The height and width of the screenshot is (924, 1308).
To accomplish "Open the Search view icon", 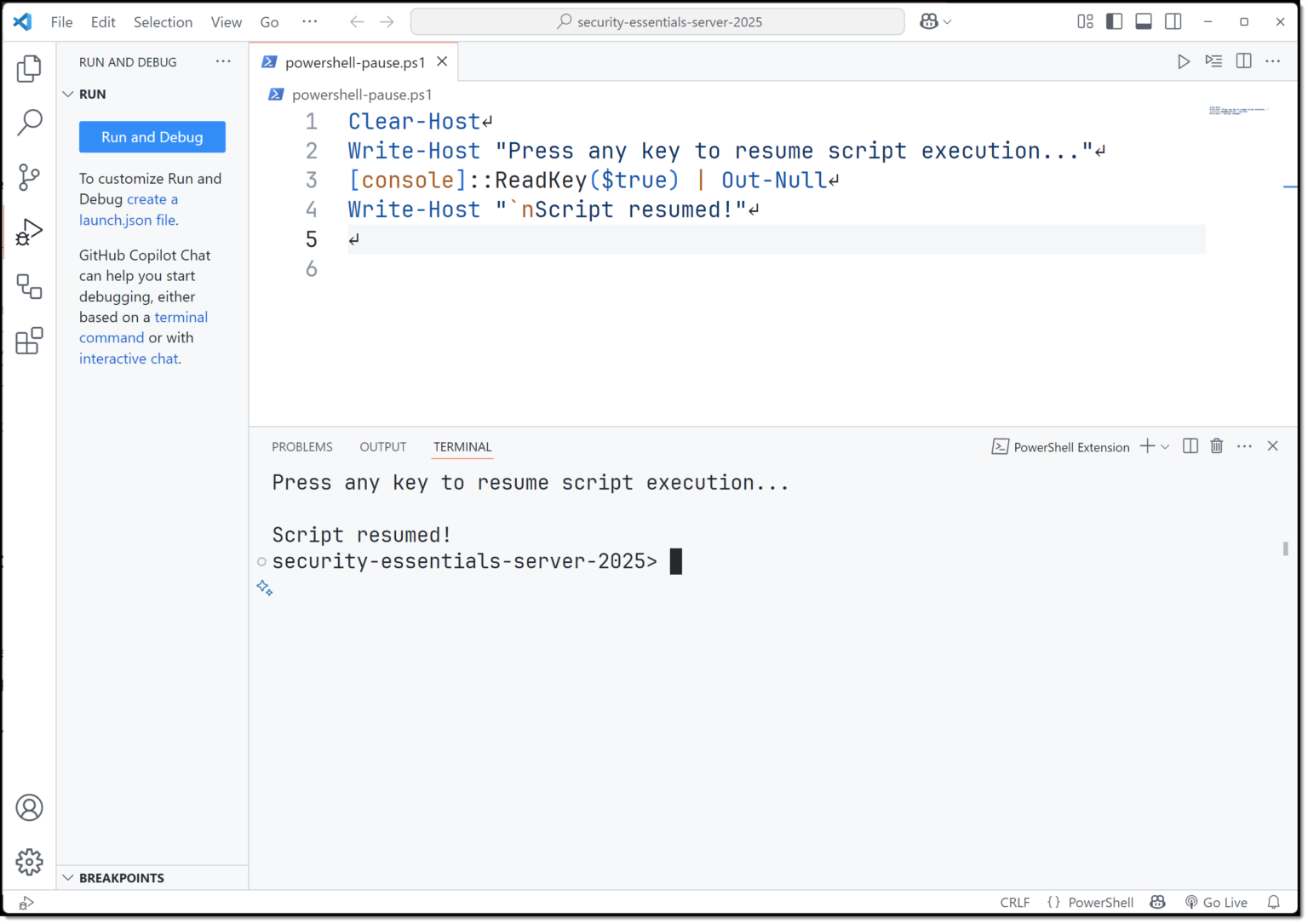I will [29, 123].
